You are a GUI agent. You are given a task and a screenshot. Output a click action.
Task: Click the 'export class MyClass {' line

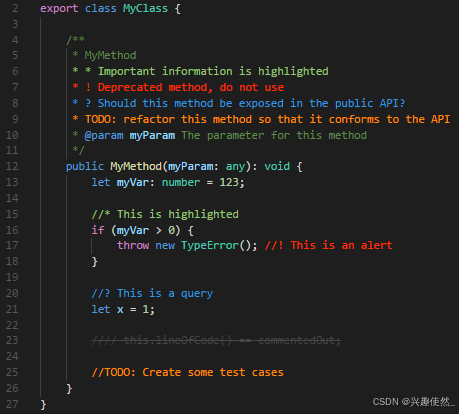110,8
